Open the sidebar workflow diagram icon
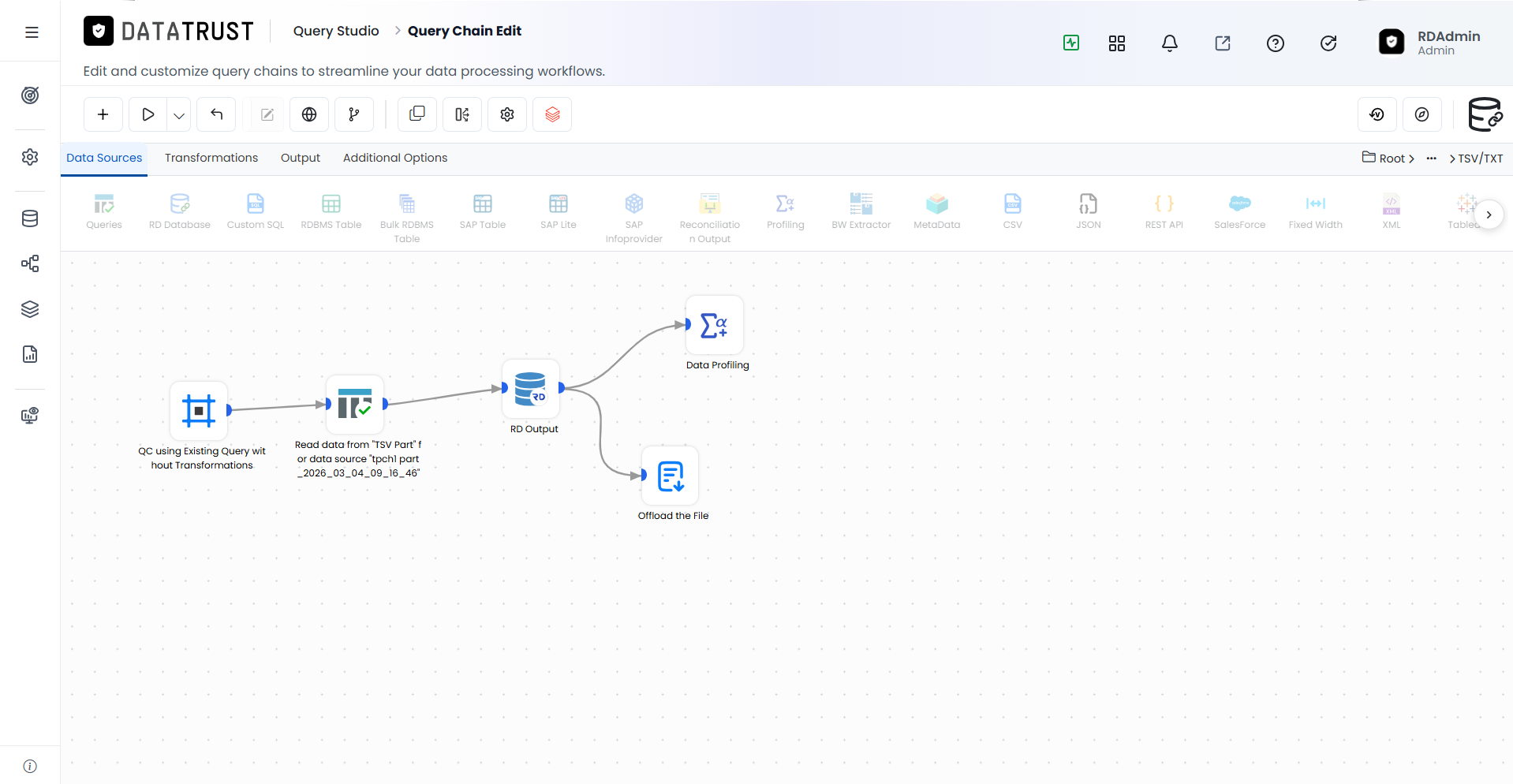The image size is (1513, 784). tap(30, 263)
